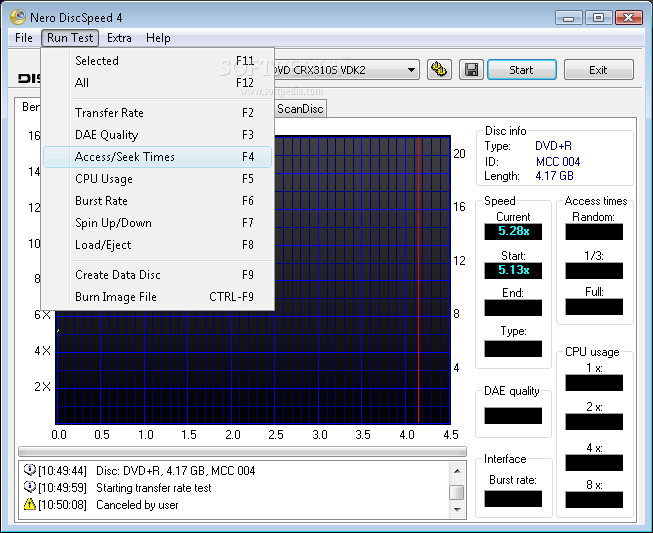The height and width of the screenshot is (533, 653).
Task: Click the 1/3 access time box
Action: 594,270
